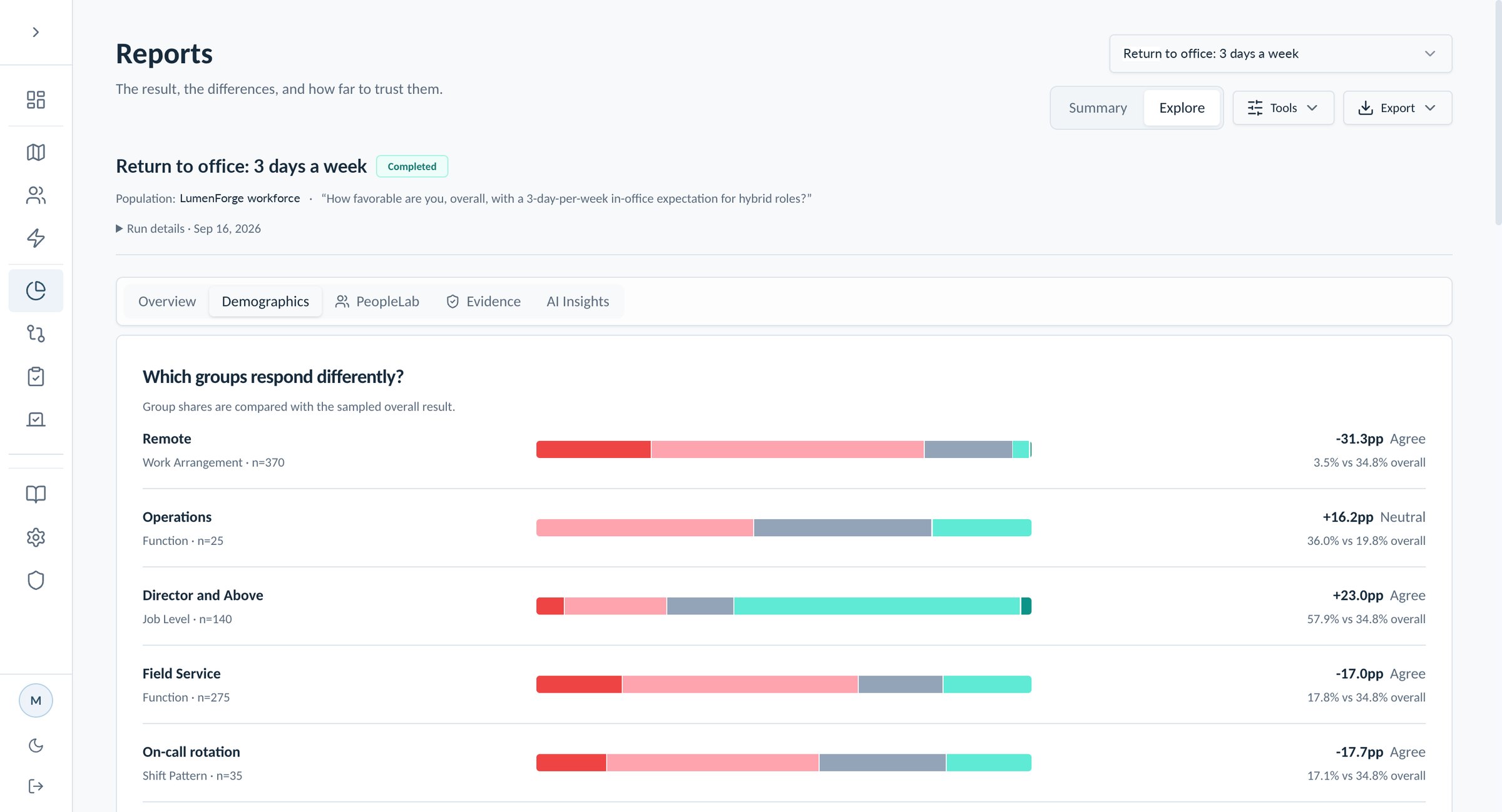
Task: Toggle dark mode with moon icon
Action: pyautogui.click(x=36, y=745)
